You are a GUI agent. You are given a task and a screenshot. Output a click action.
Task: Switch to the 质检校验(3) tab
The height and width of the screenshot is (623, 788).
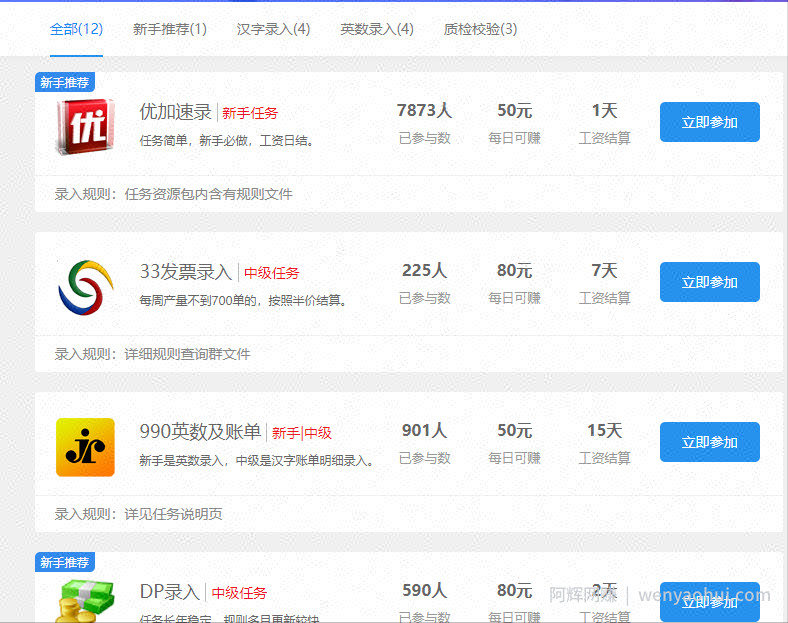pos(480,29)
